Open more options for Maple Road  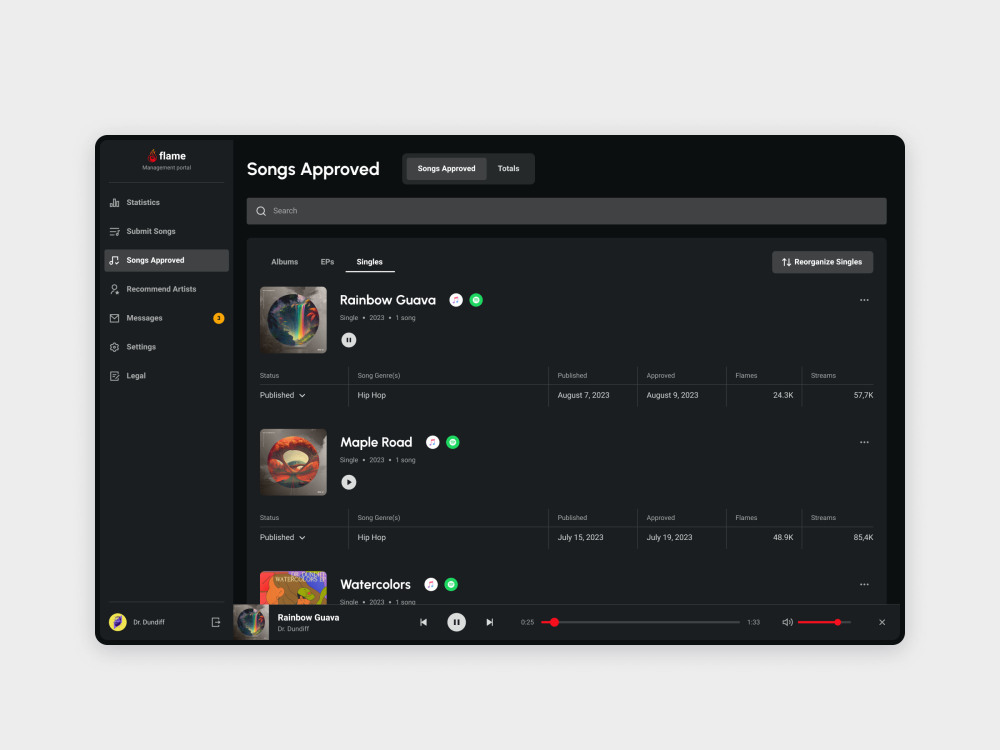(x=864, y=442)
